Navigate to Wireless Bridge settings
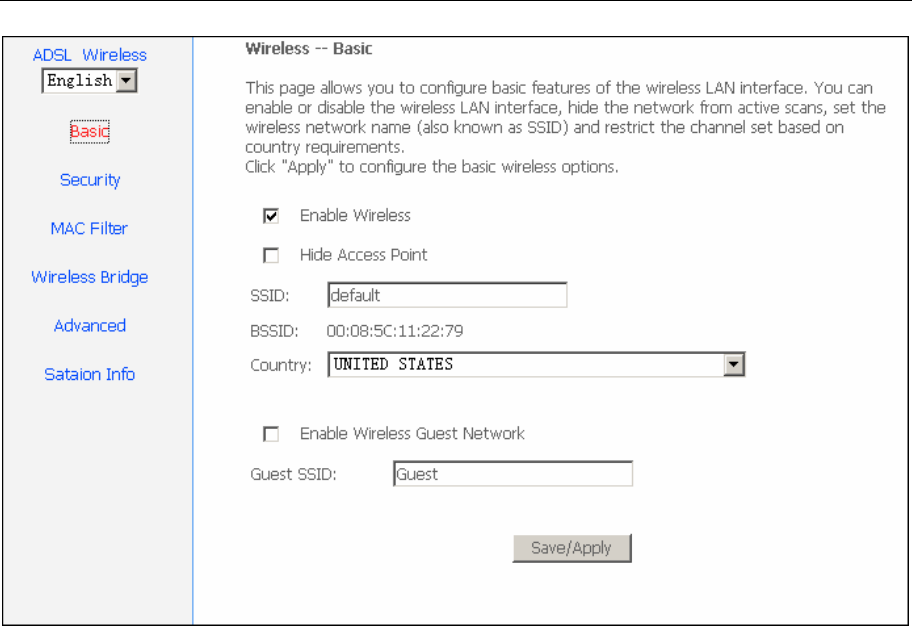The width and height of the screenshot is (912, 626). tap(90, 278)
